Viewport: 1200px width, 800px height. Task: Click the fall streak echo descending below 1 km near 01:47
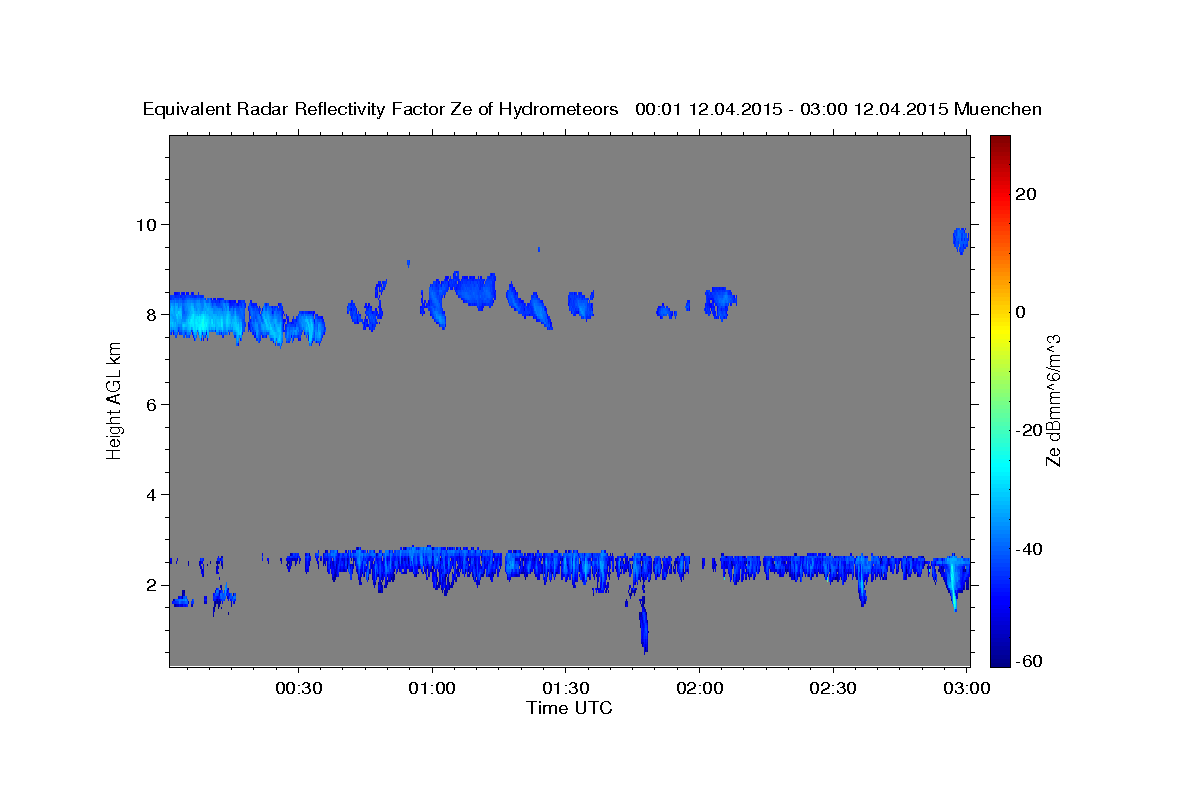644,625
